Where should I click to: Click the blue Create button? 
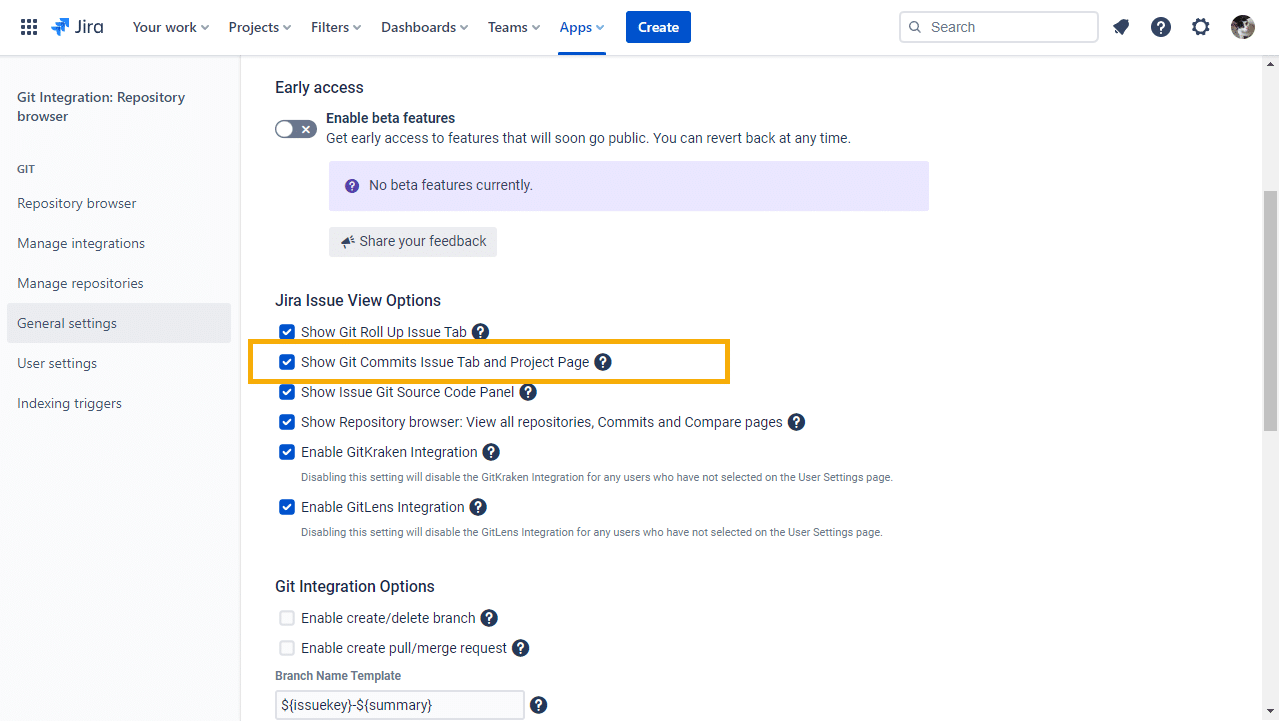click(658, 27)
